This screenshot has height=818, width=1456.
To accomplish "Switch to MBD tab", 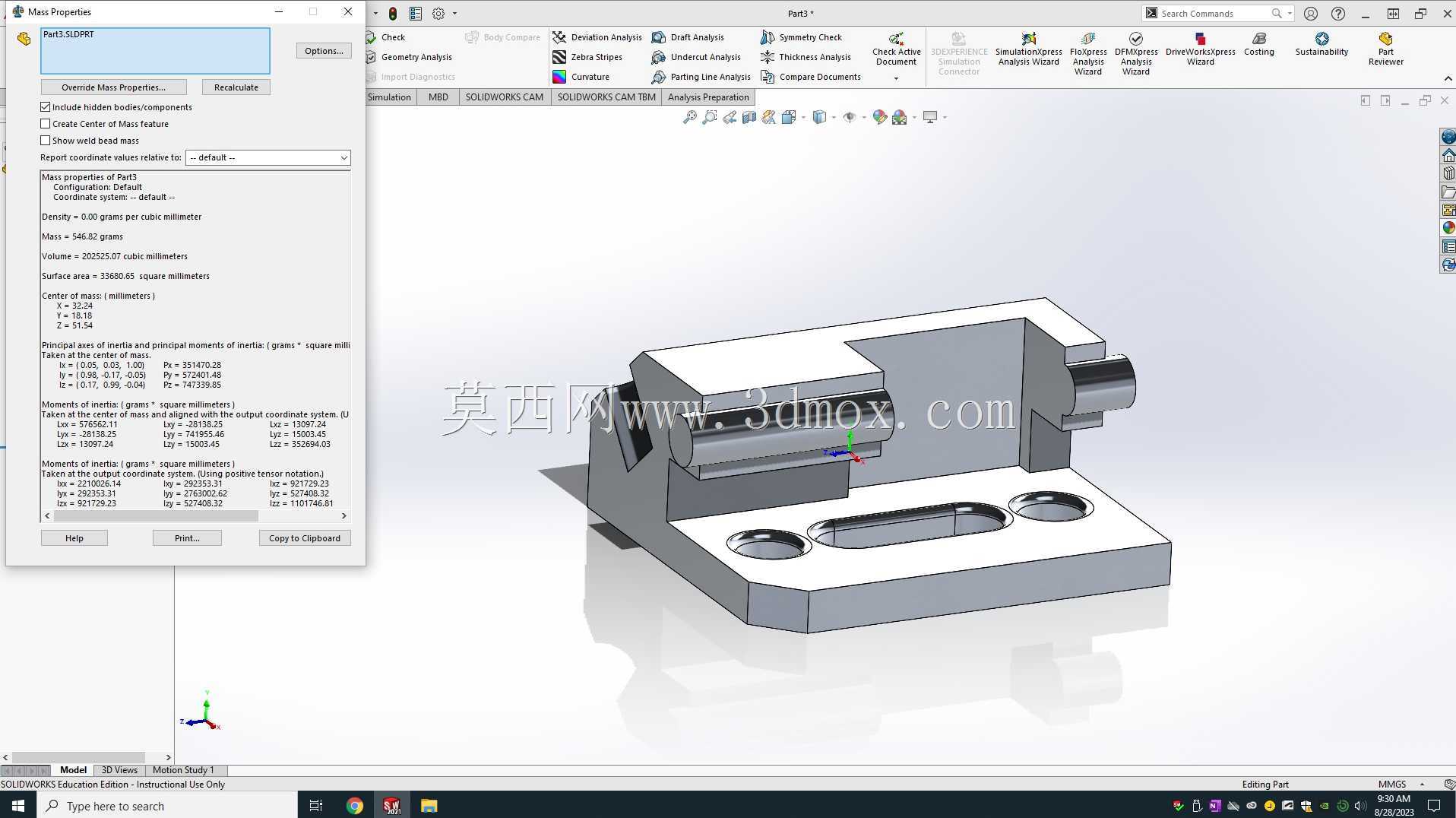I will 438,97.
